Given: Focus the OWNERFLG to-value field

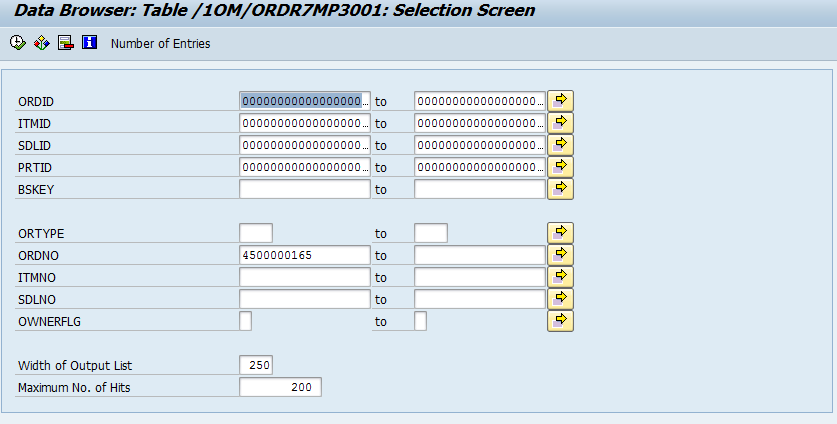Looking at the screenshot, I should click(421, 321).
